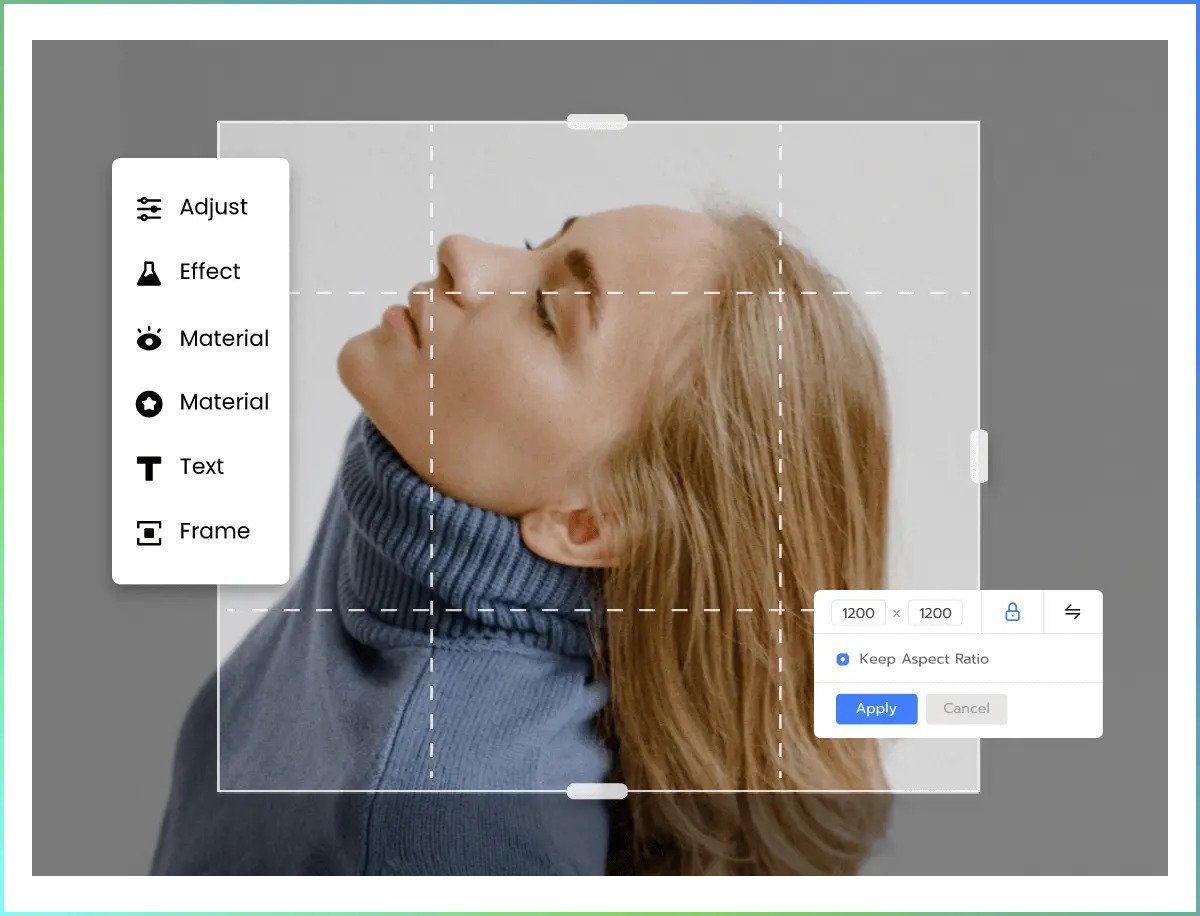The width and height of the screenshot is (1200, 916).
Task: Swap width and height with the arrows icon
Action: pos(1073,612)
